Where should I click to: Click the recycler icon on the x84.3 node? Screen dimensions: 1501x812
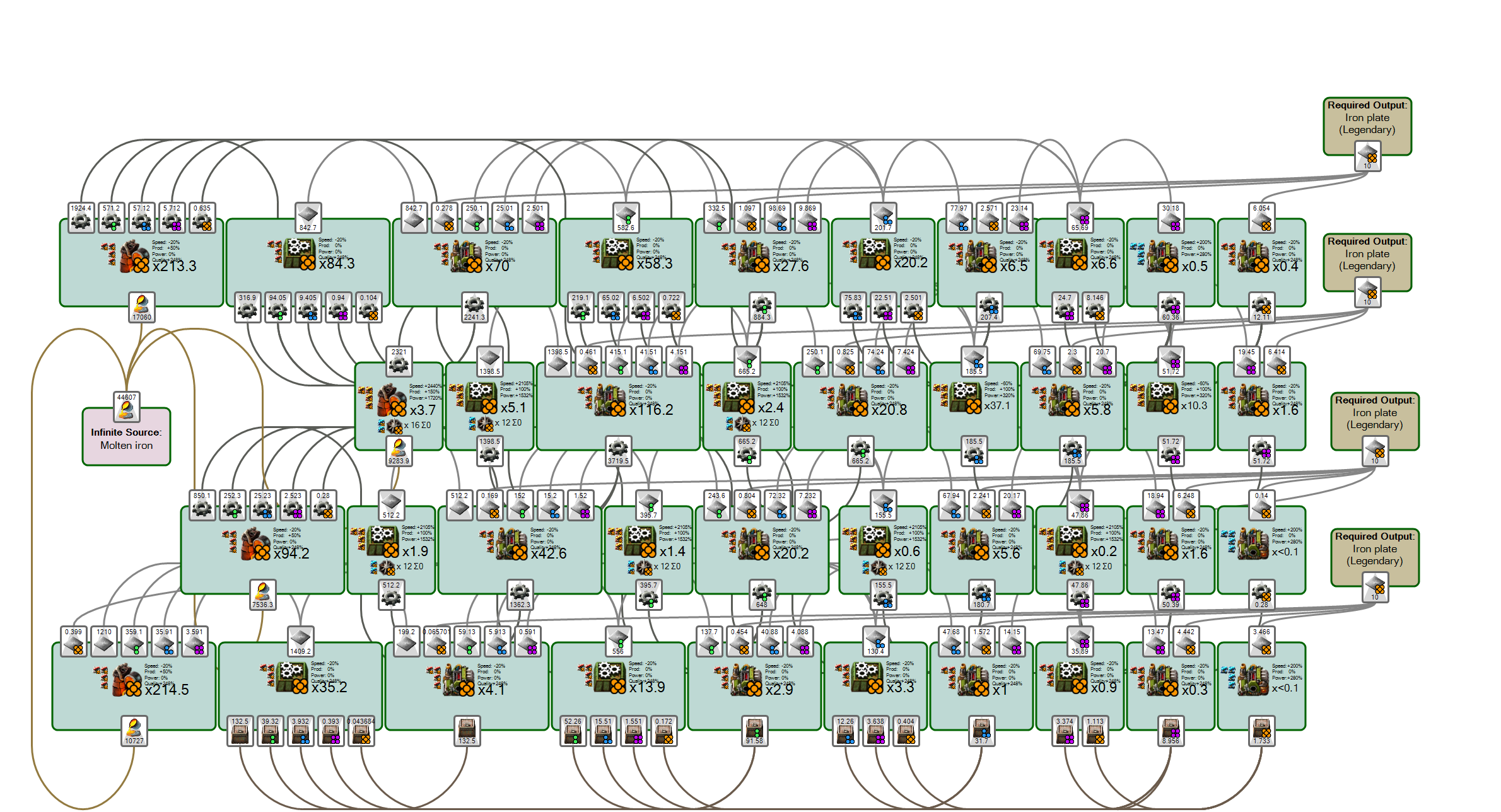pos(300,255)
